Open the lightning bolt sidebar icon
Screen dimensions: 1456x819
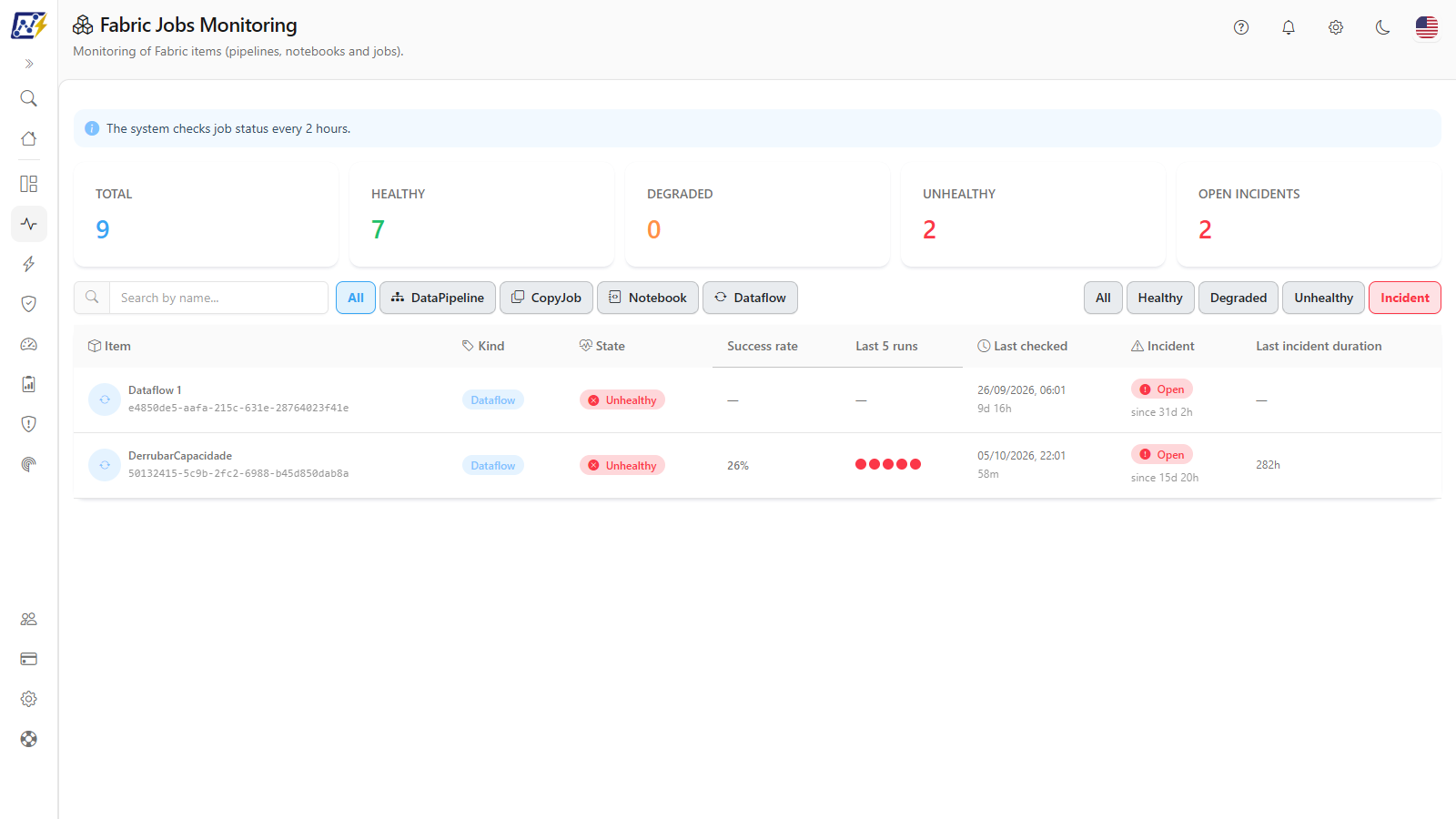tap(29, 264)
